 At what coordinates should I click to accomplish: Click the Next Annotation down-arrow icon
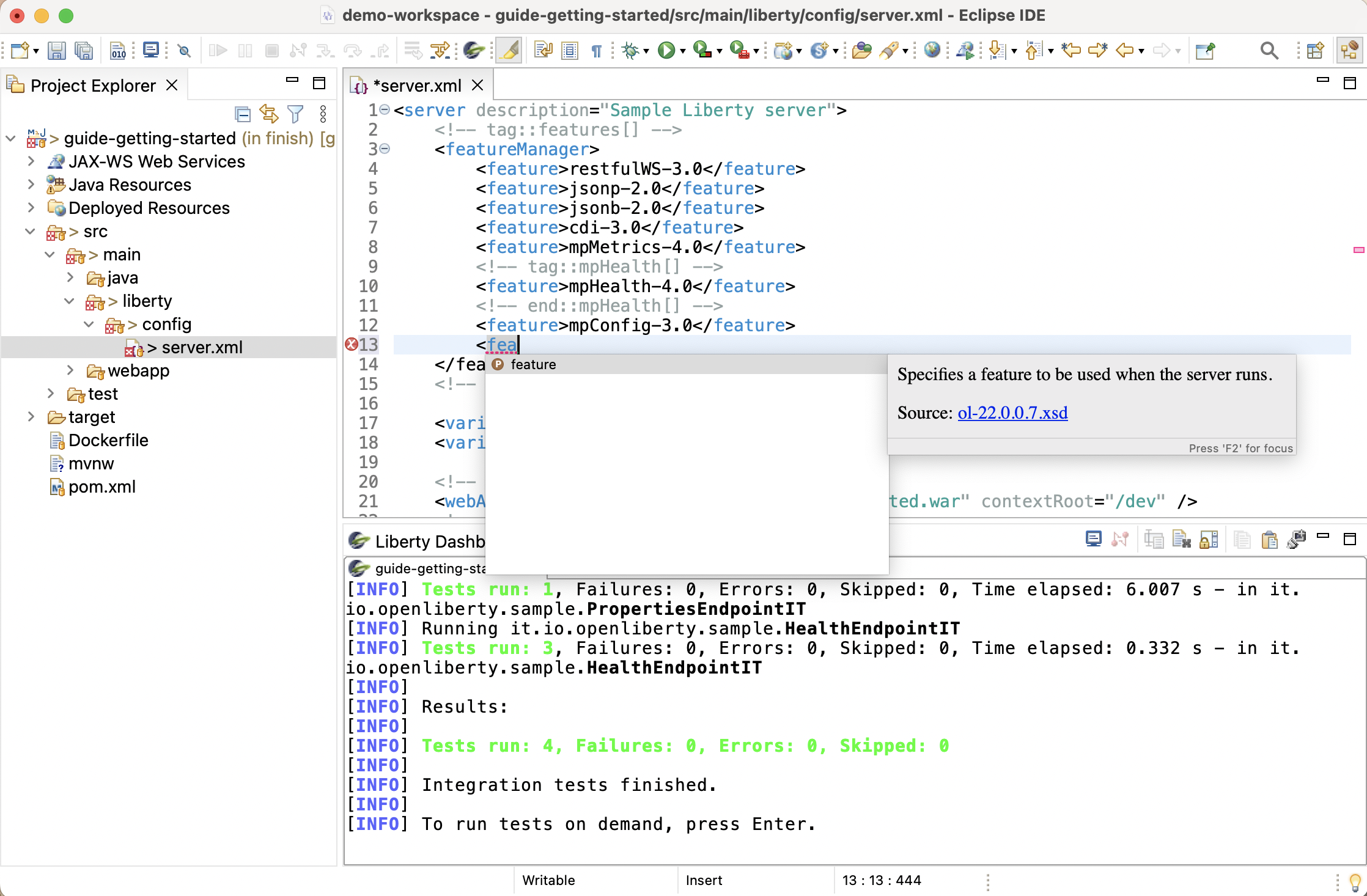997,50
